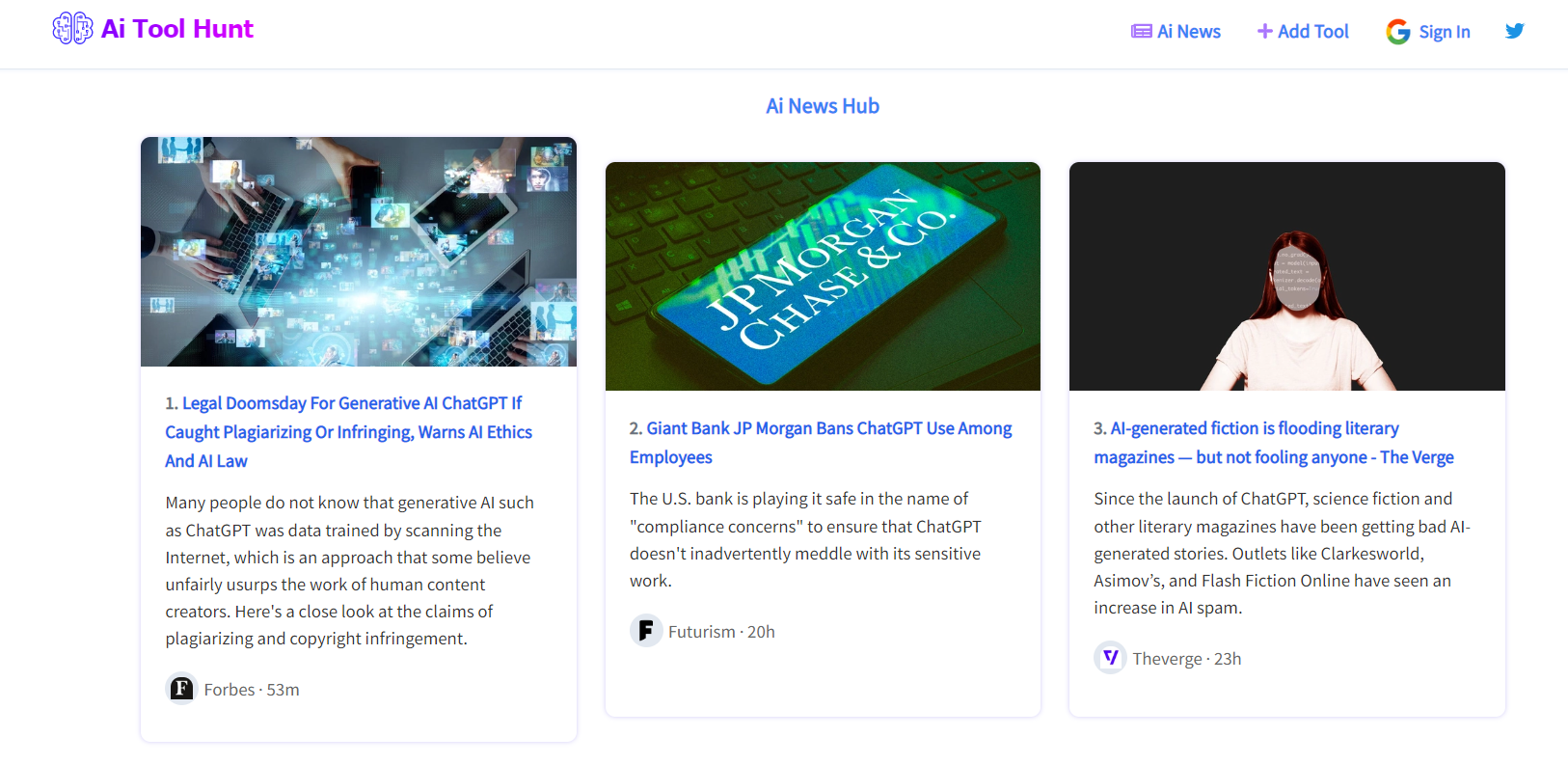This screenshot has width=1568, height=764.
Task: Select the Add Tool menu item
Action: pos(1313,32)
